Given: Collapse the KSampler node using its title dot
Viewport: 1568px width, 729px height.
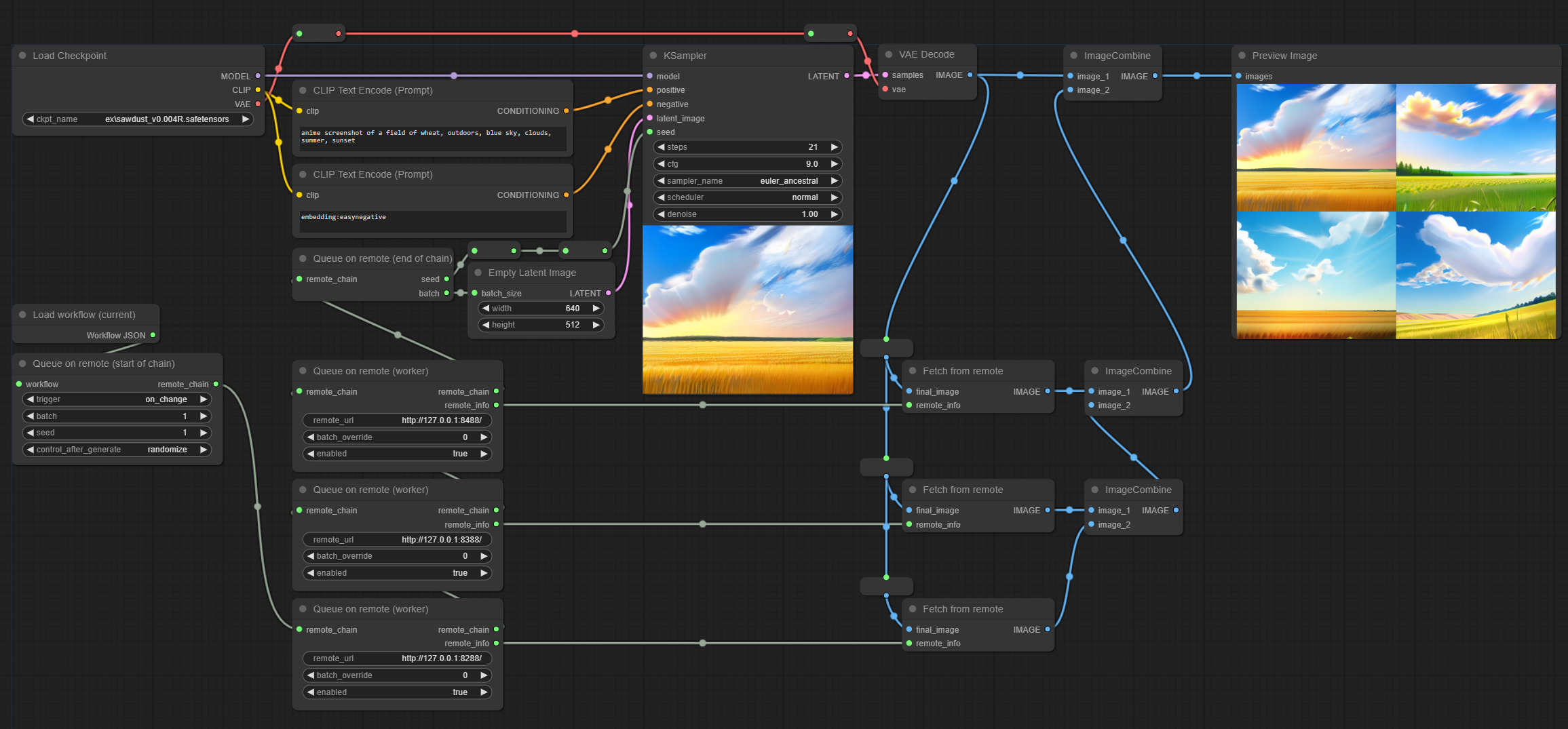Looking at the screenshot, I should click(x=653, y=56).
